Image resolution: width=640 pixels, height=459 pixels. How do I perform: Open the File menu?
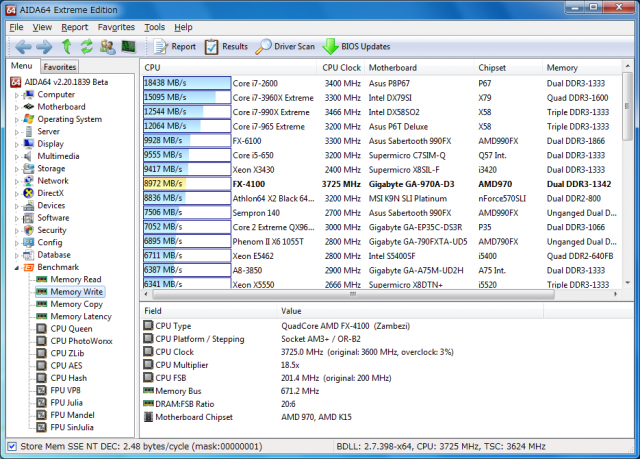16,27
